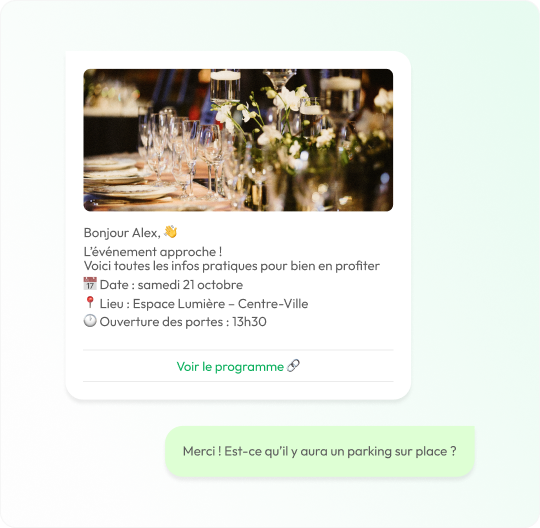Click the clock emoji beside Ouverture

(90, 321)
